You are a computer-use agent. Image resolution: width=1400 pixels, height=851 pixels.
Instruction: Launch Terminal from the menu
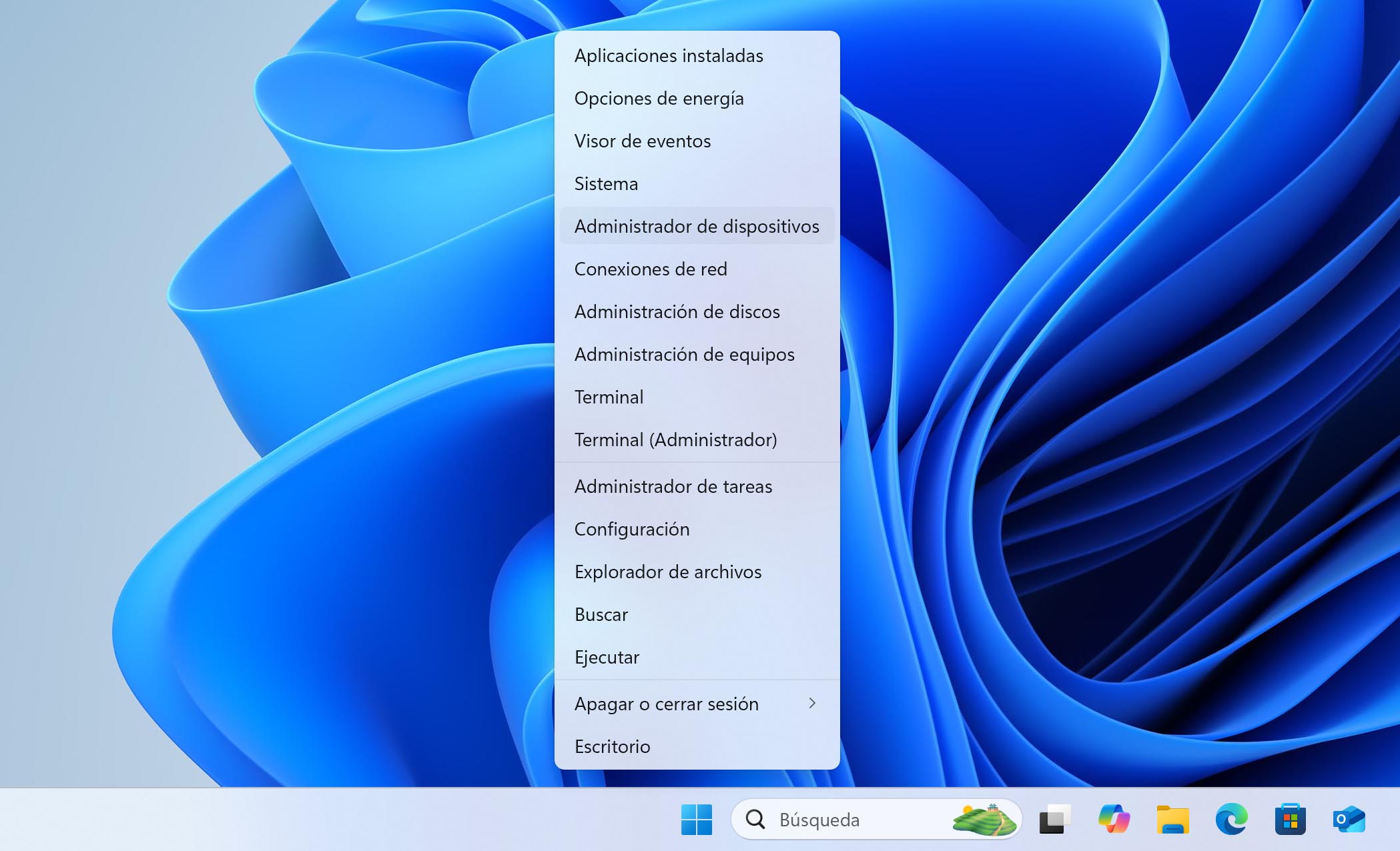[x=697, y=397]
